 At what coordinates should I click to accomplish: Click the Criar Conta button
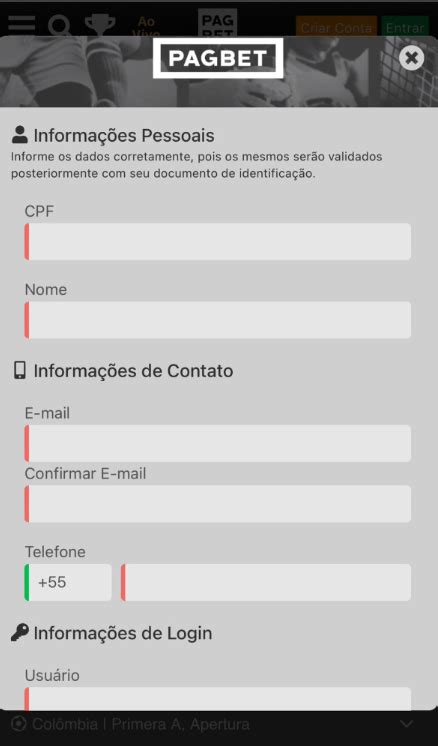click(336, 28)
